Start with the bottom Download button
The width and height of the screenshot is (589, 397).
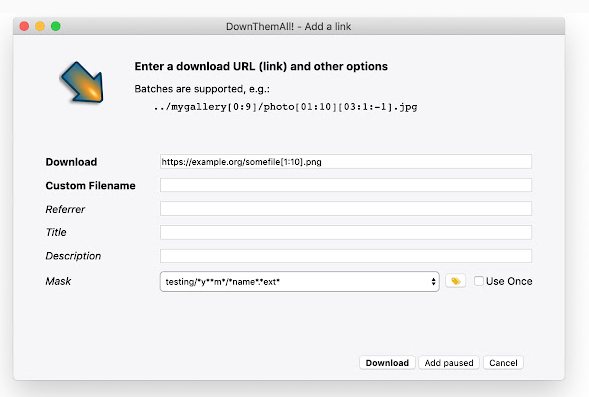point(387,363)
